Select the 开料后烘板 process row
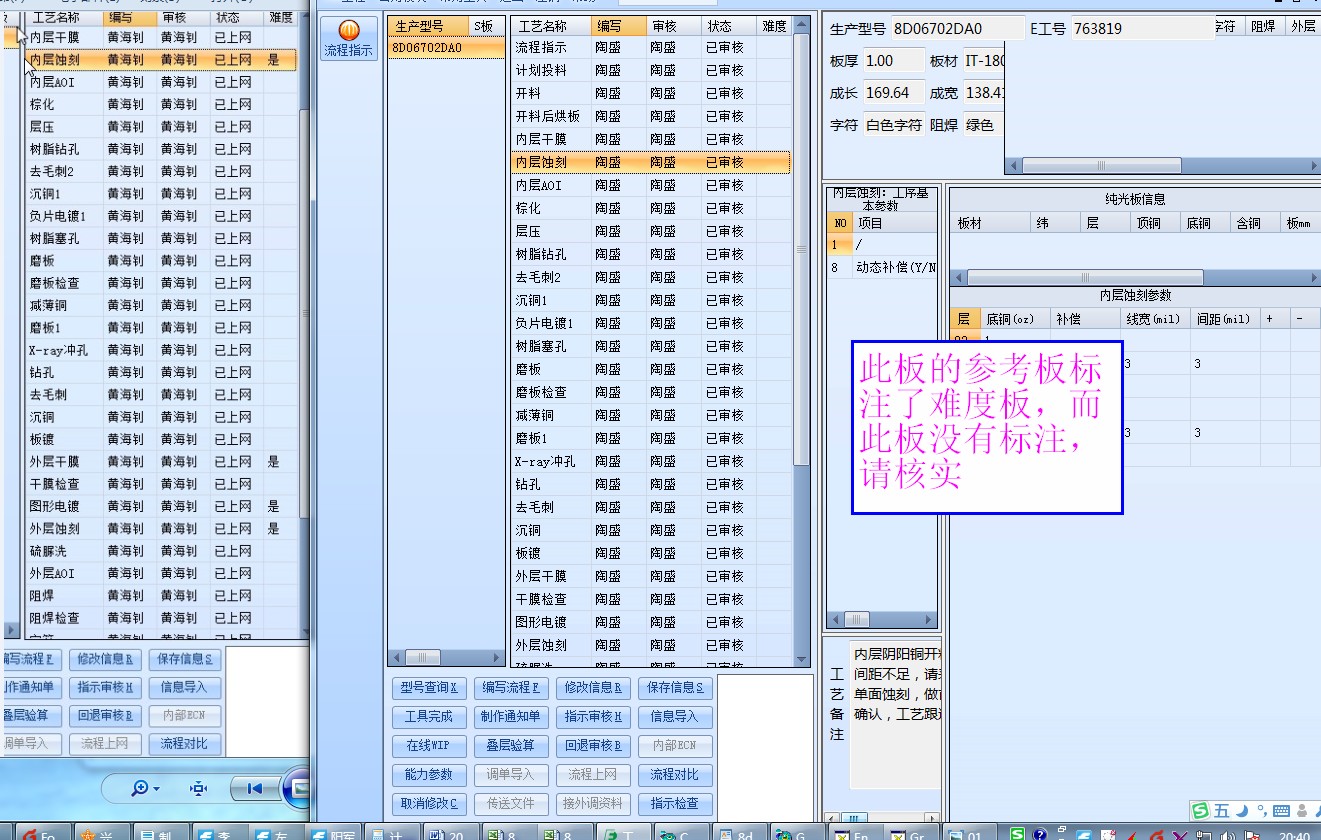 [x=651, y=116]
